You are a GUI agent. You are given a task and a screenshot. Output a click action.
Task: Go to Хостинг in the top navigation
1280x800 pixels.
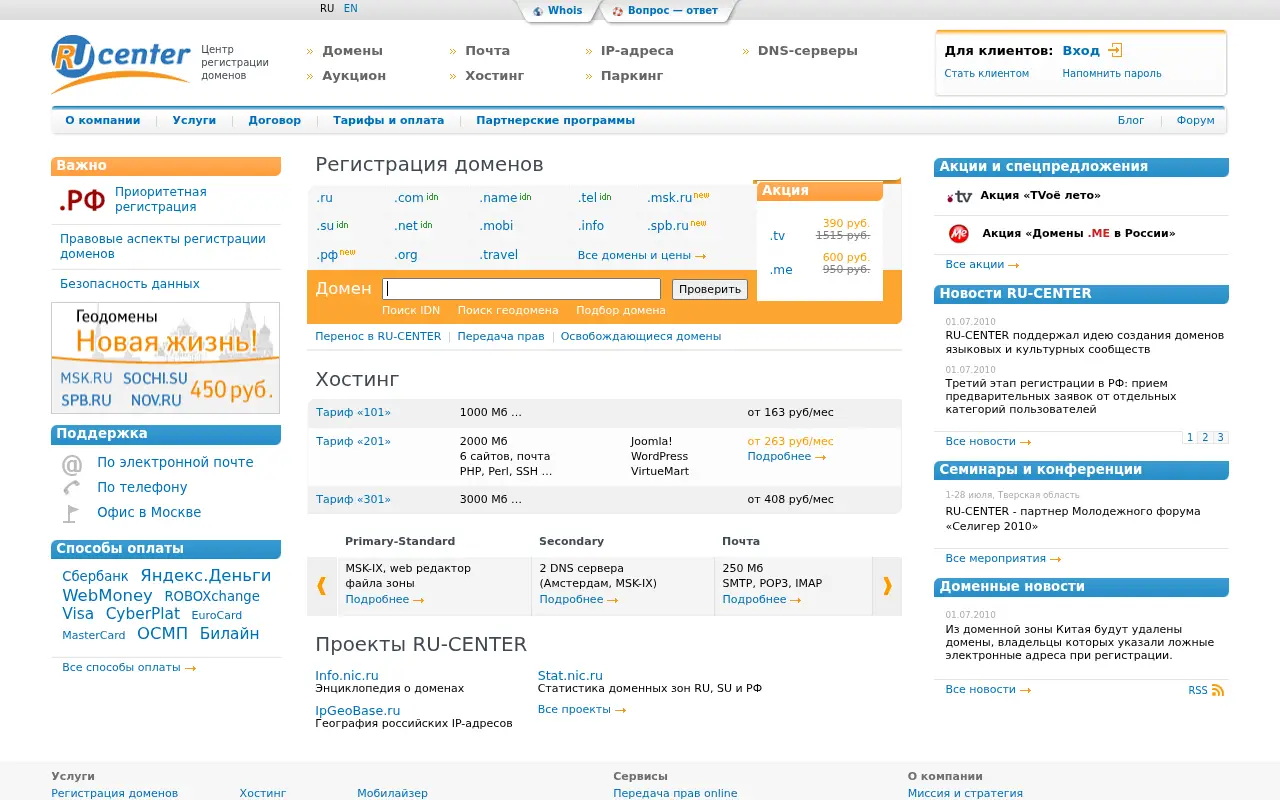[494, 76]
